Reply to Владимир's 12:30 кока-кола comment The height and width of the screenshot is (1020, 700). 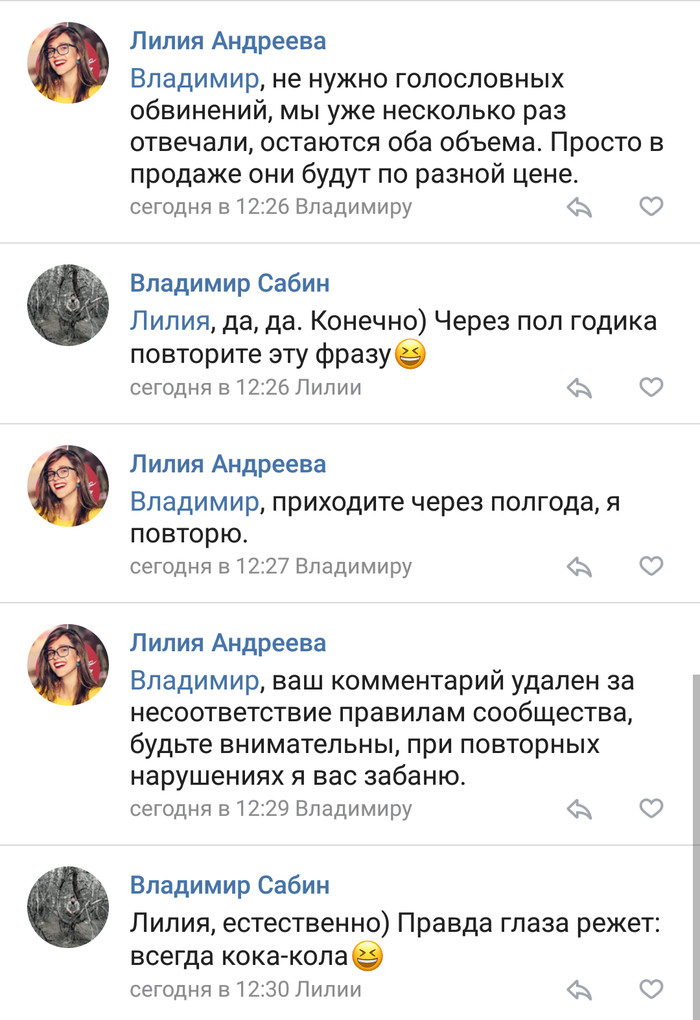580,989
